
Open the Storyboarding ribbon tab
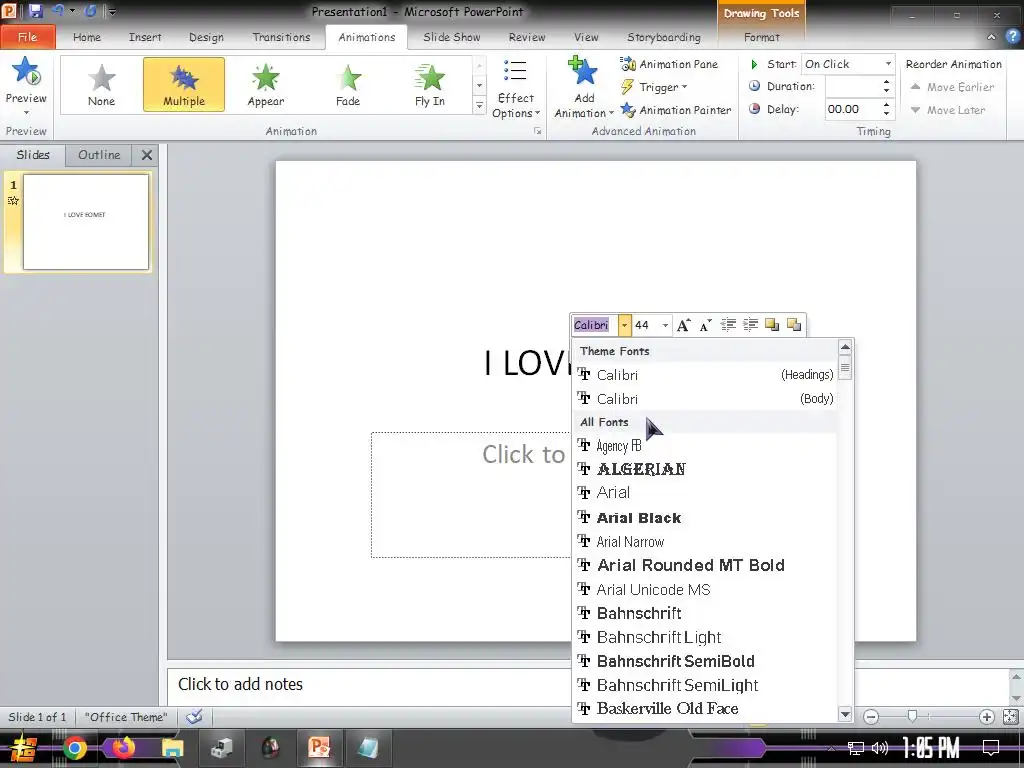pyautogui.click(x=664, y=37)
